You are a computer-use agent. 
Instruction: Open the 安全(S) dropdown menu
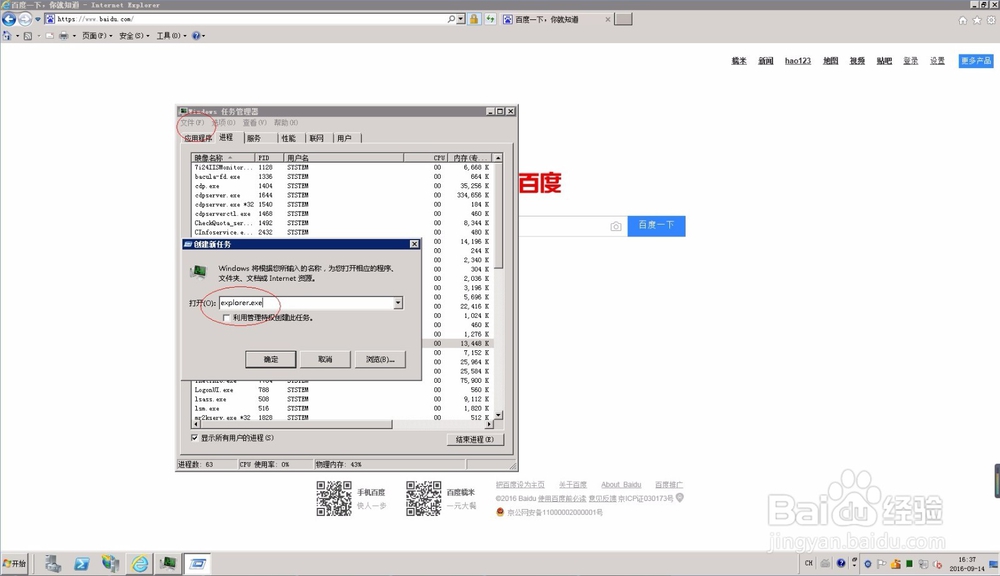point(134,36)
